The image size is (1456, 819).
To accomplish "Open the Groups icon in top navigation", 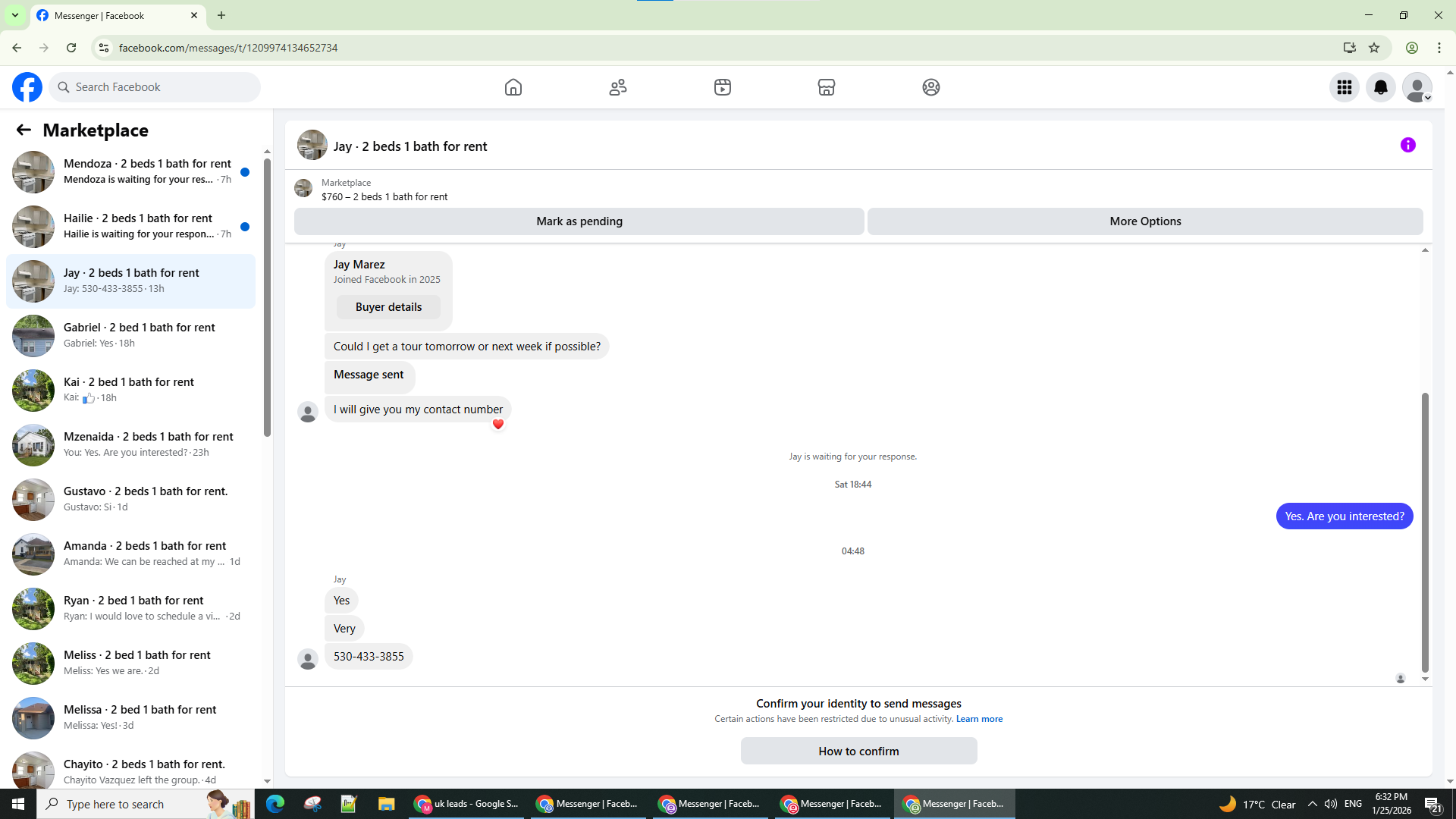I will click(931, 87).
